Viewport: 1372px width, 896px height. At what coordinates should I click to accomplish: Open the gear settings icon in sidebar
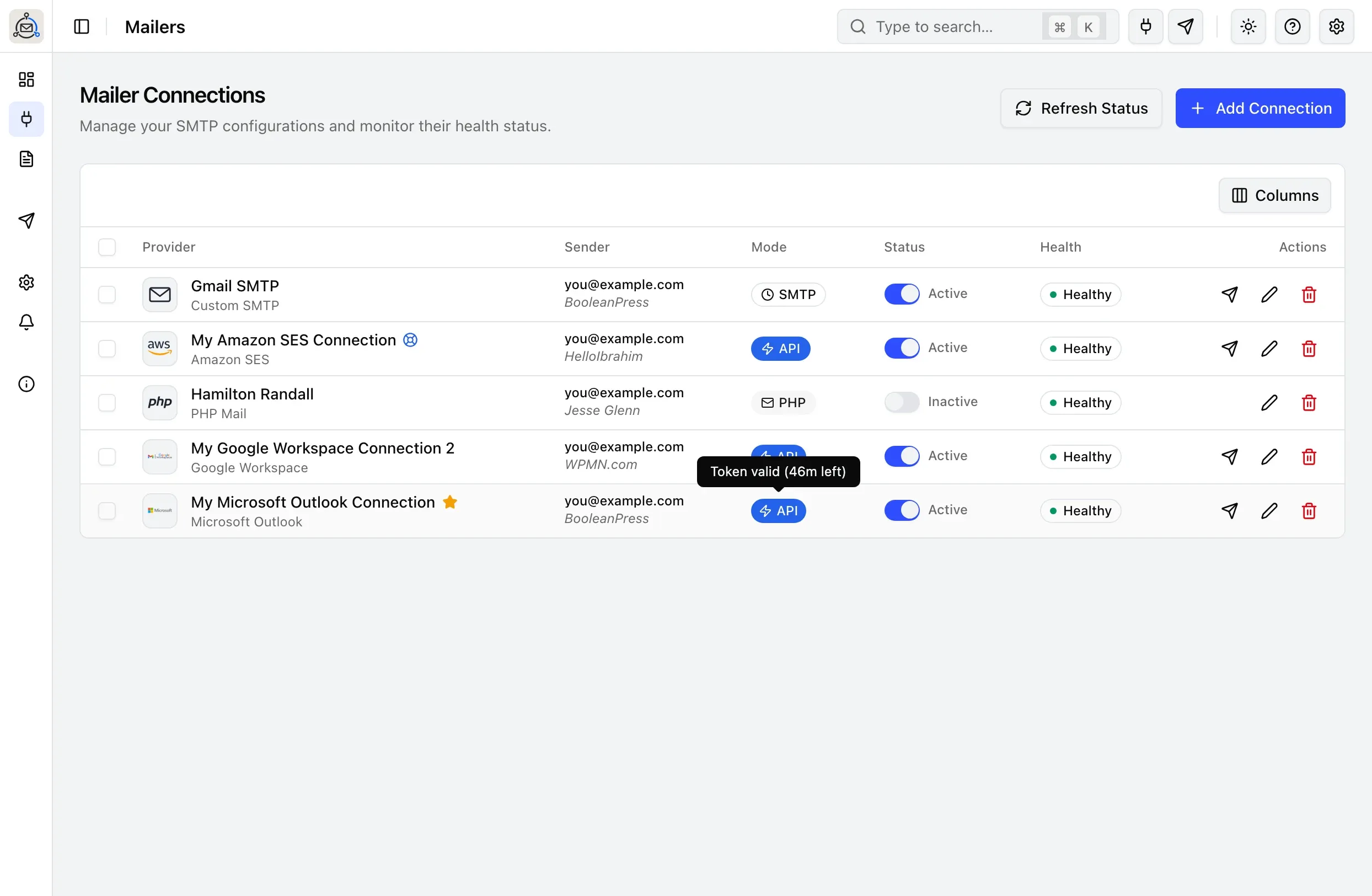(26, 282)
